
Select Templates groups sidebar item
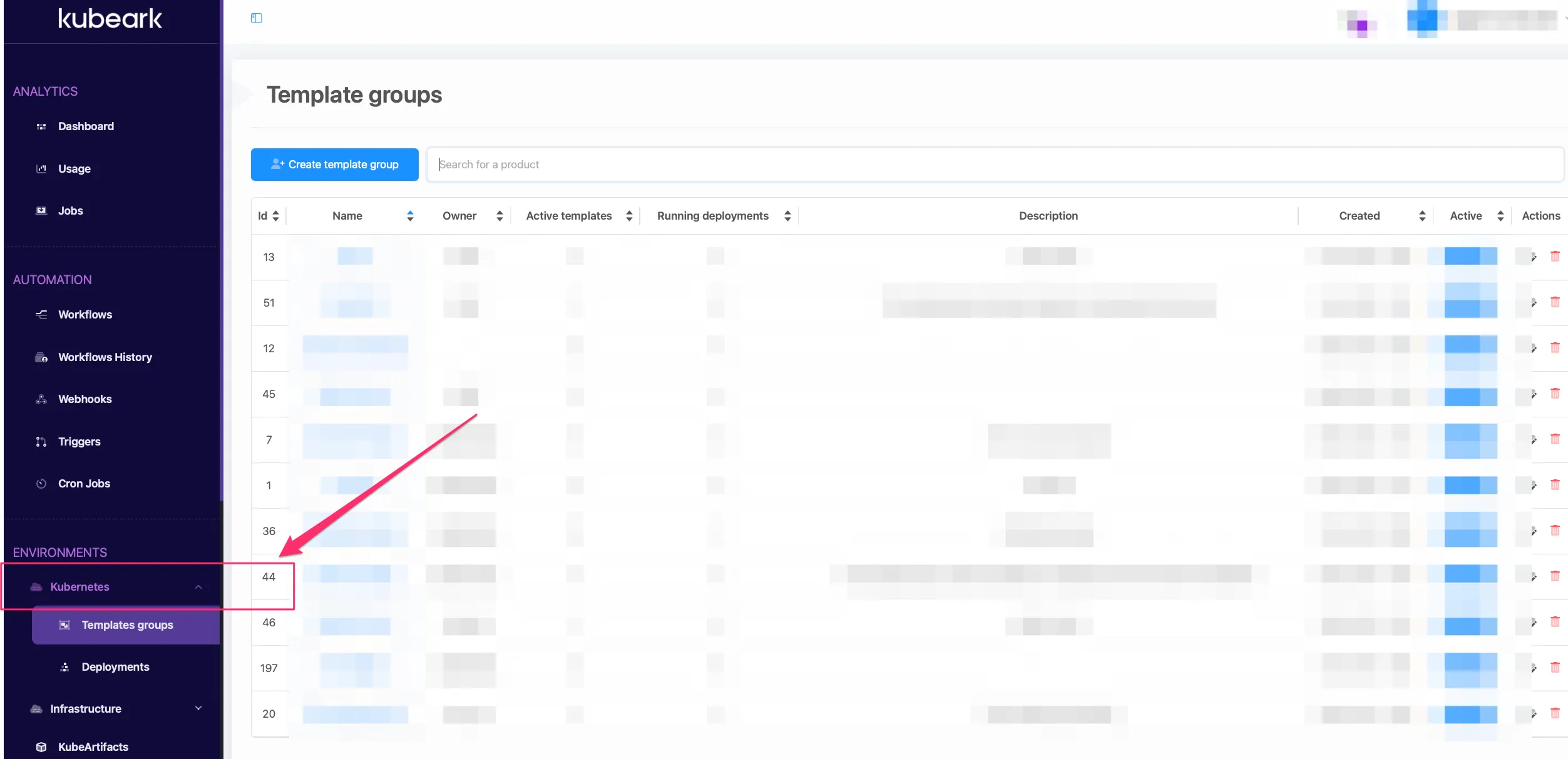[126, 625]
